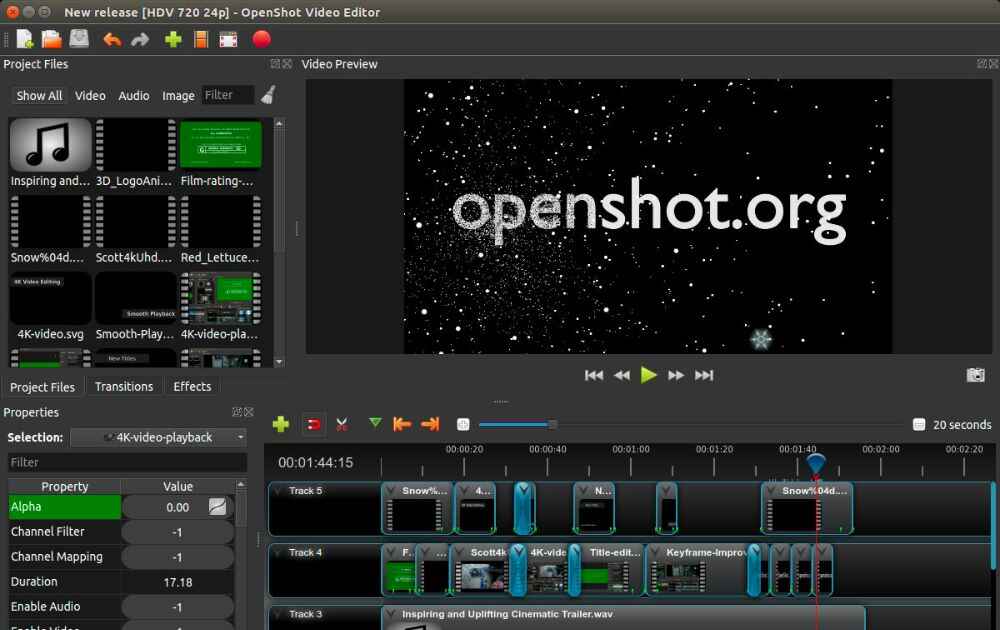Switch to the Project Files tab

pyautogui.click(x=42, y=387)
